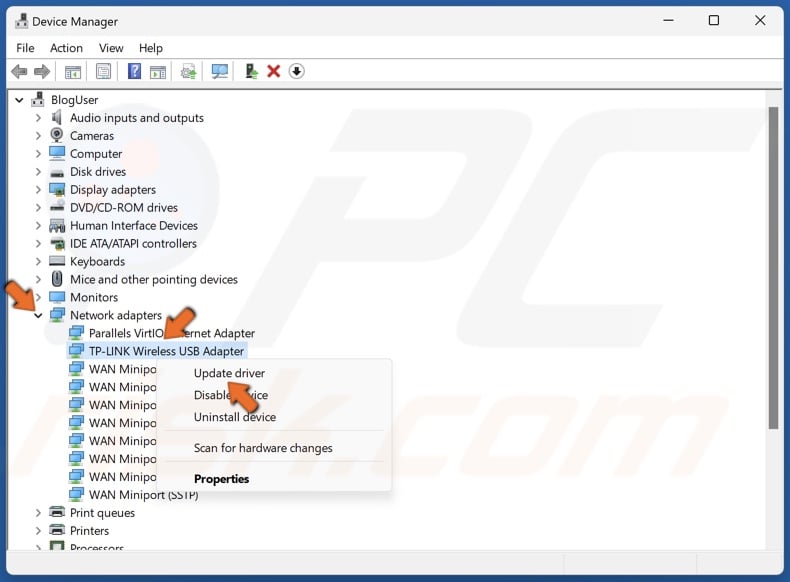Collapse the BlogUser root node
790x582 pixels.
click(x=19, y=100)
